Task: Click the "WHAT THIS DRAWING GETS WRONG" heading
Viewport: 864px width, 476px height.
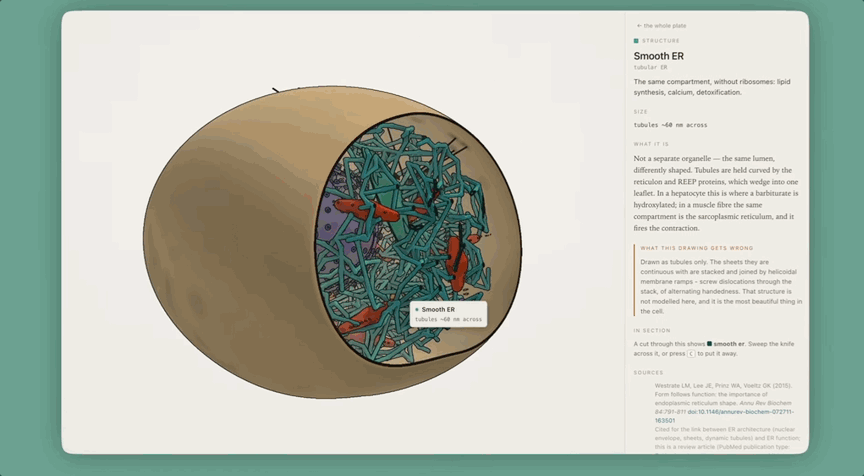Action: click(696, 248)
